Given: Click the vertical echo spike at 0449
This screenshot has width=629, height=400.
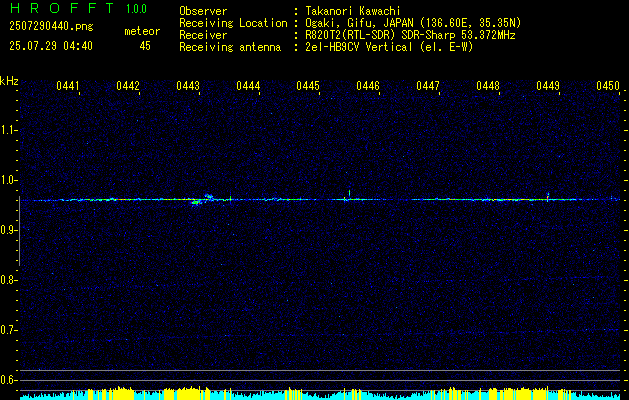Looking at the screenshot, I should (548, 196).
